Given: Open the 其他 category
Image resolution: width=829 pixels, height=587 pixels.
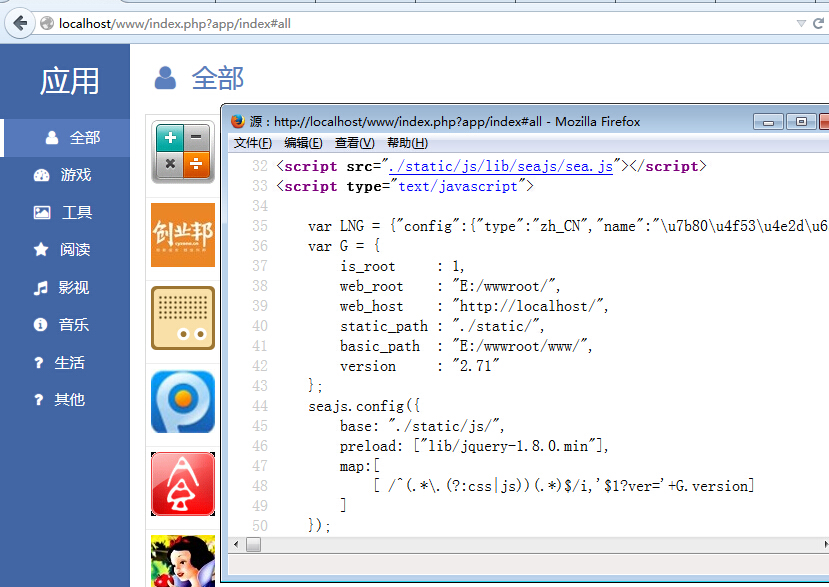Looking at the screenshot, I should 65,400.
